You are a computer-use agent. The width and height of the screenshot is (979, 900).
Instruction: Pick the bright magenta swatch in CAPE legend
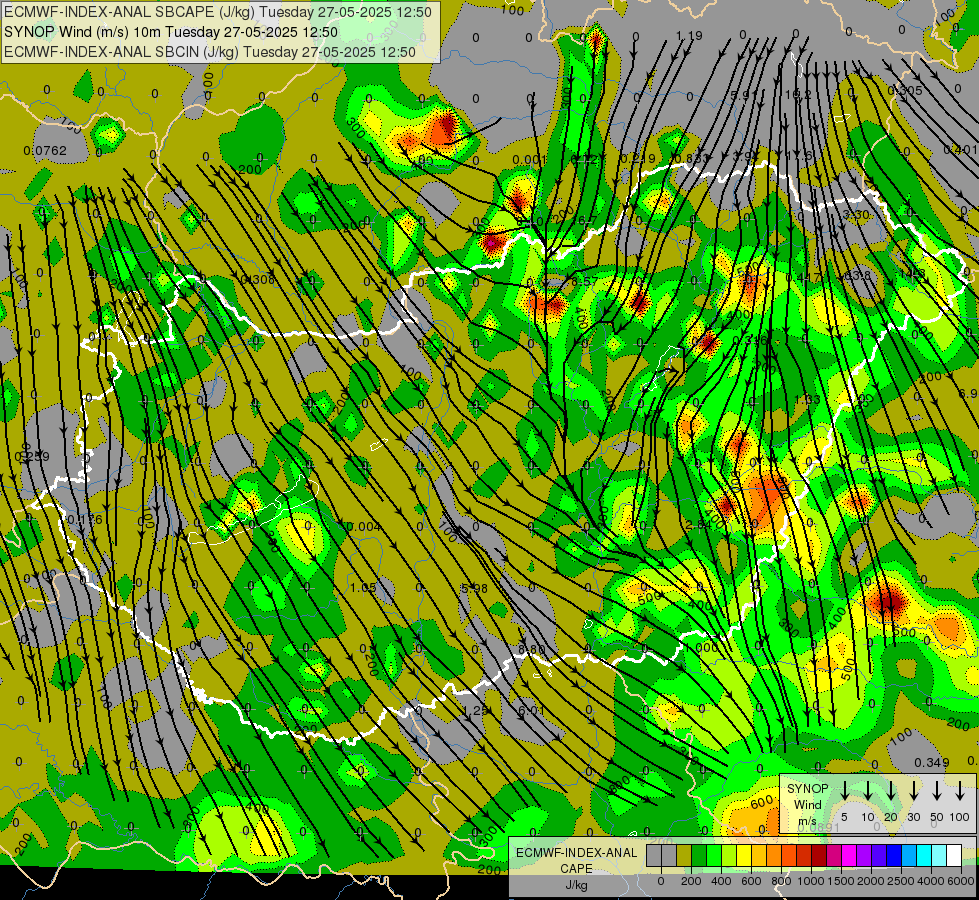coord(849,855)
